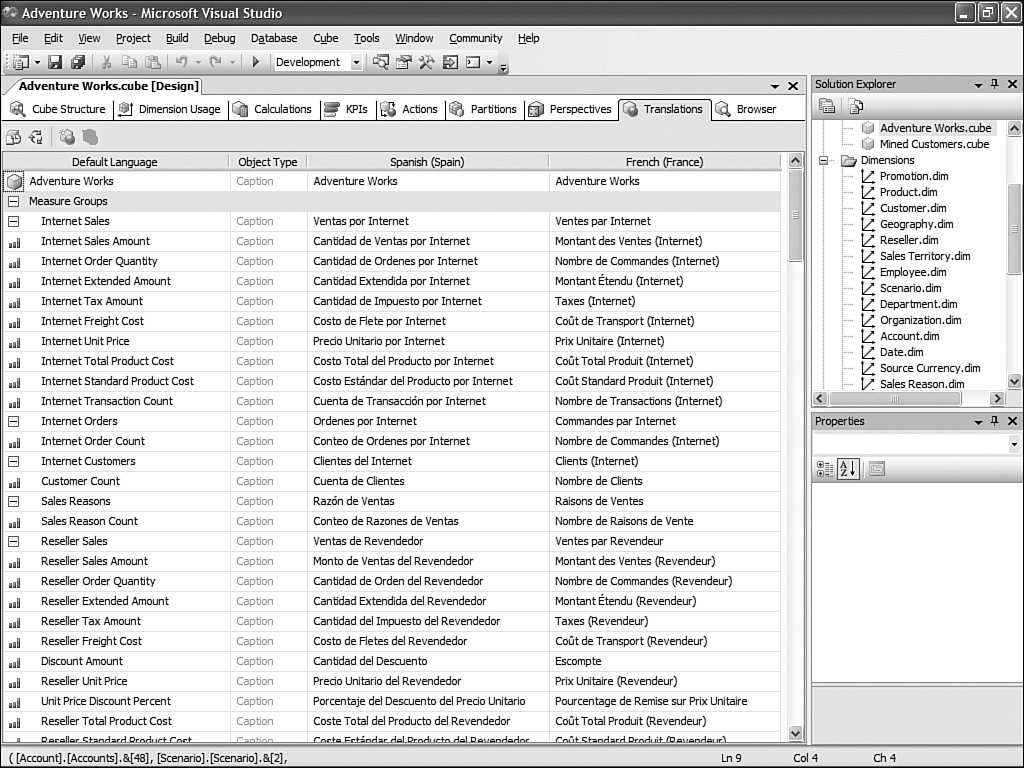
Task: Open the active documents list arrow
Action: click(775, 86)
